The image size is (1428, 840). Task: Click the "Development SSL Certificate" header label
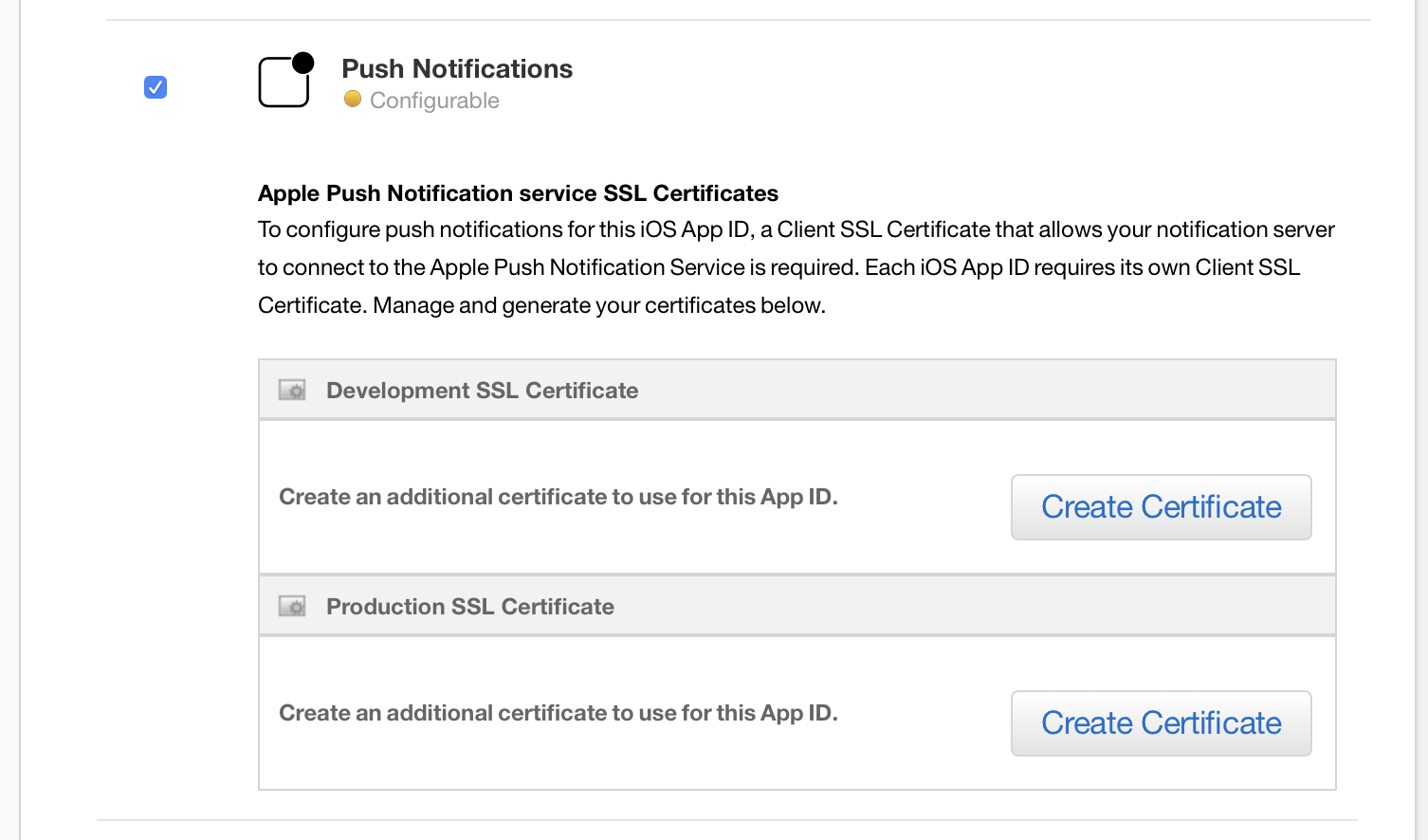click(482, 391)
